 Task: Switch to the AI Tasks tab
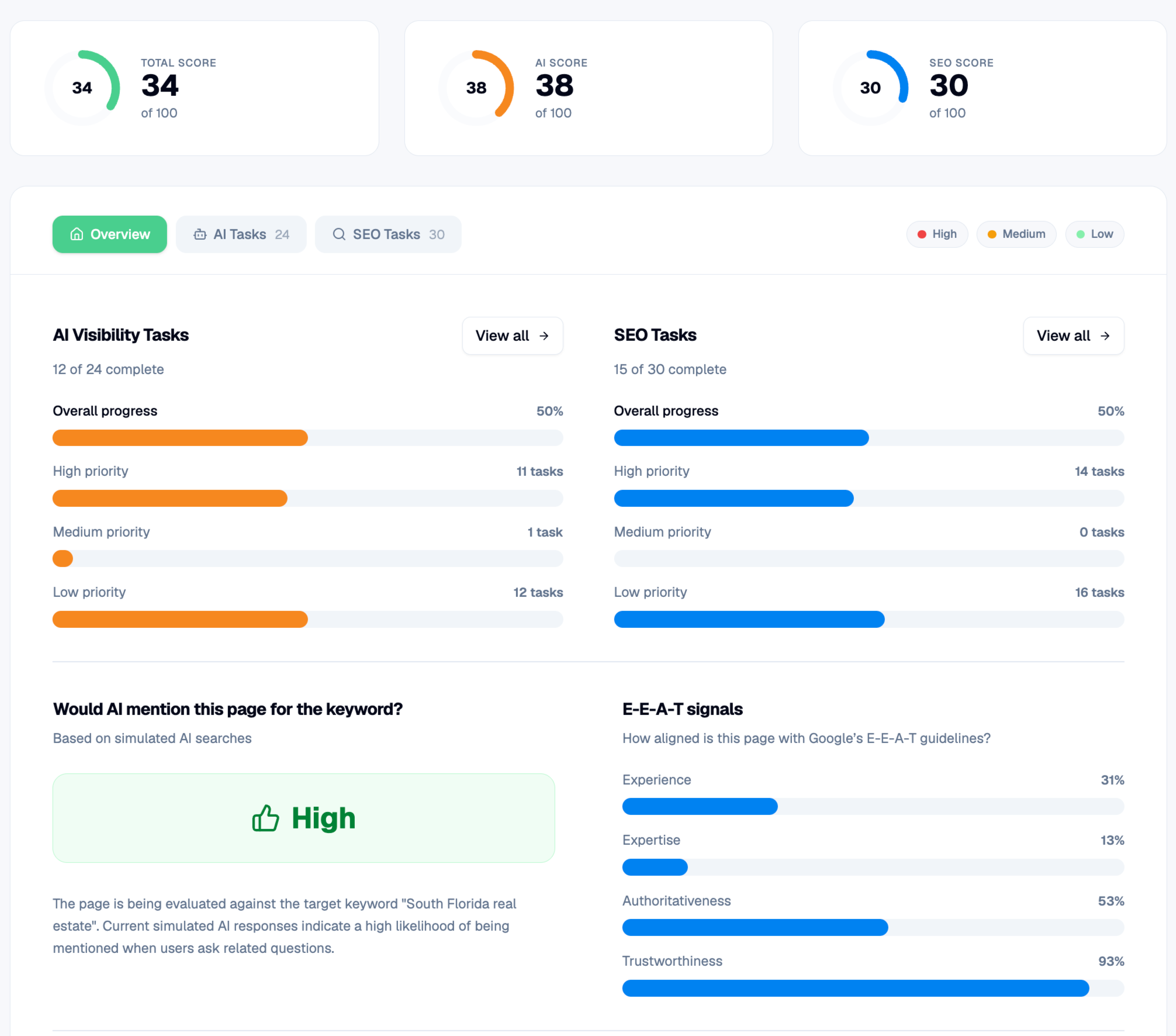[241, 234]
